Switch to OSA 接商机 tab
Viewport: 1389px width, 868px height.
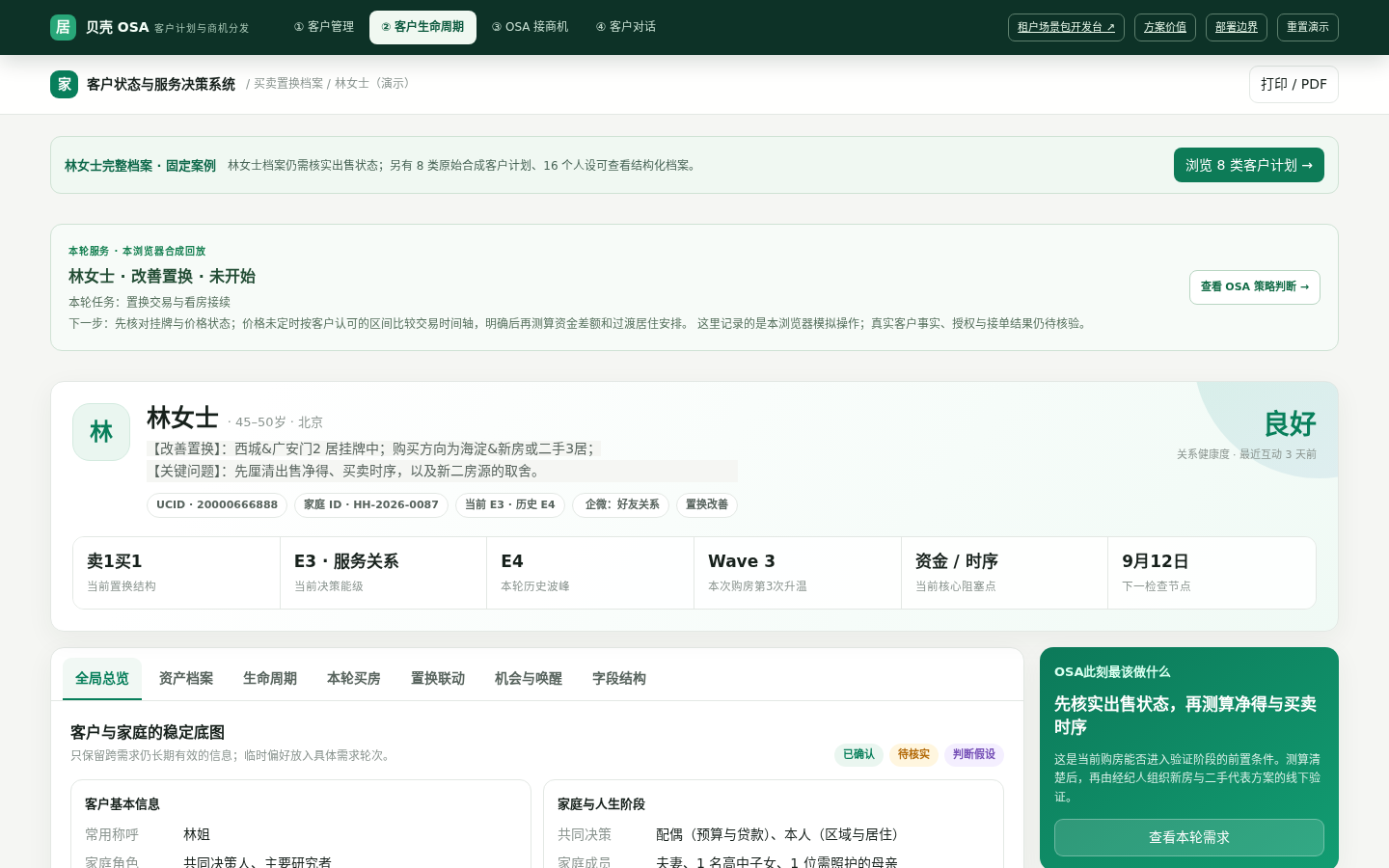pos(530,27)
